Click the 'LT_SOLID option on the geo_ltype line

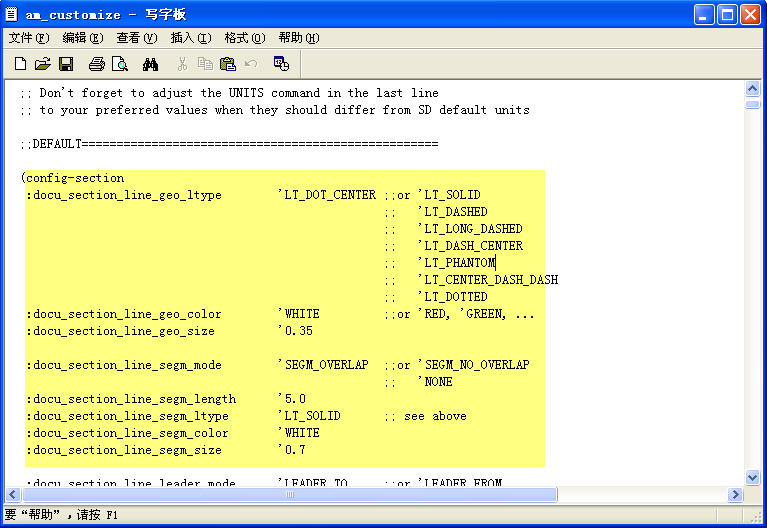tap(449, 195)
